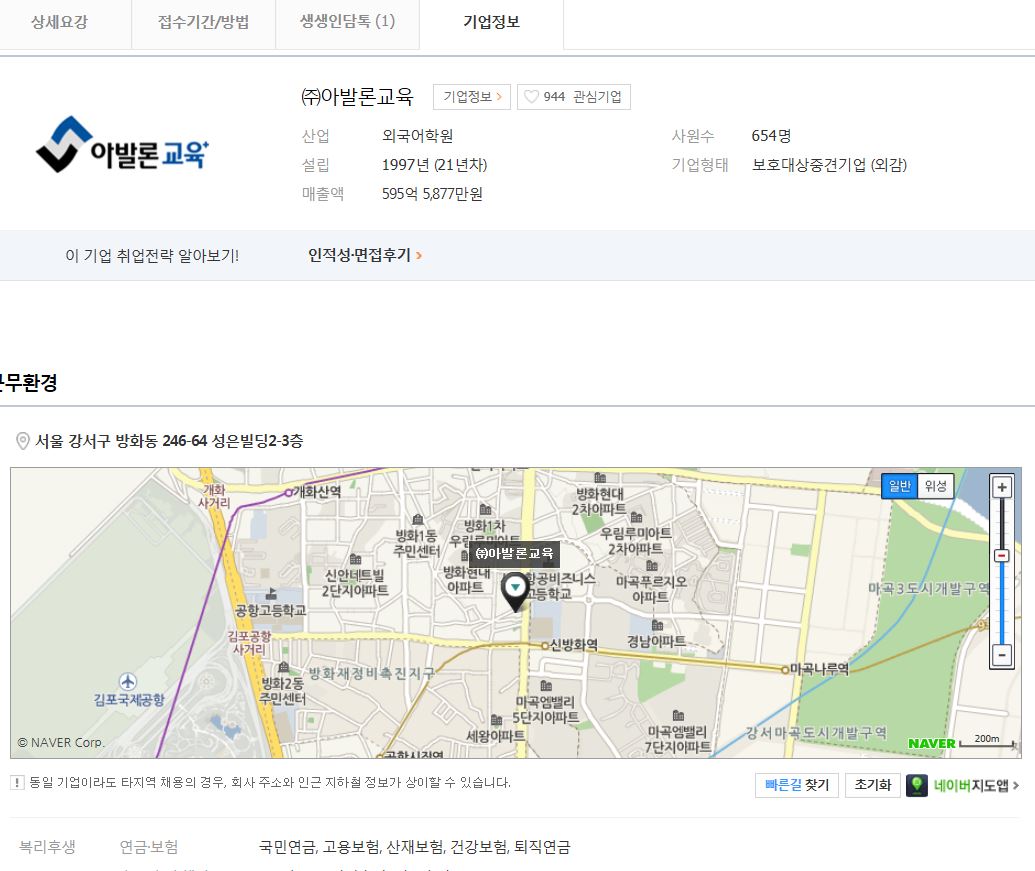Screen dimensions: 1035x871
Task: Click the ㈜아발론교육 map label
Action: (x=514, y=553)
